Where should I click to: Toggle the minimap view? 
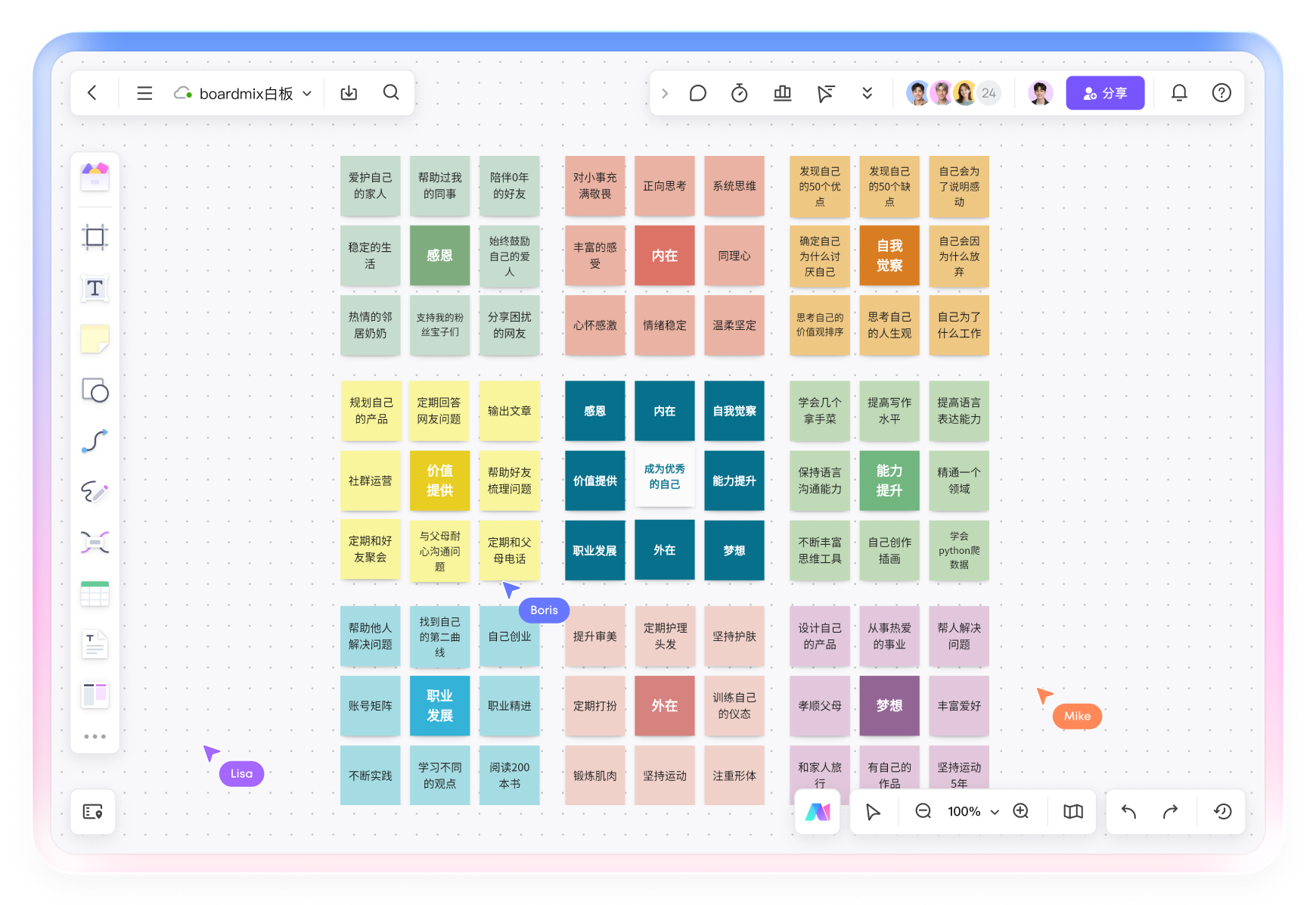(1072, 811)
